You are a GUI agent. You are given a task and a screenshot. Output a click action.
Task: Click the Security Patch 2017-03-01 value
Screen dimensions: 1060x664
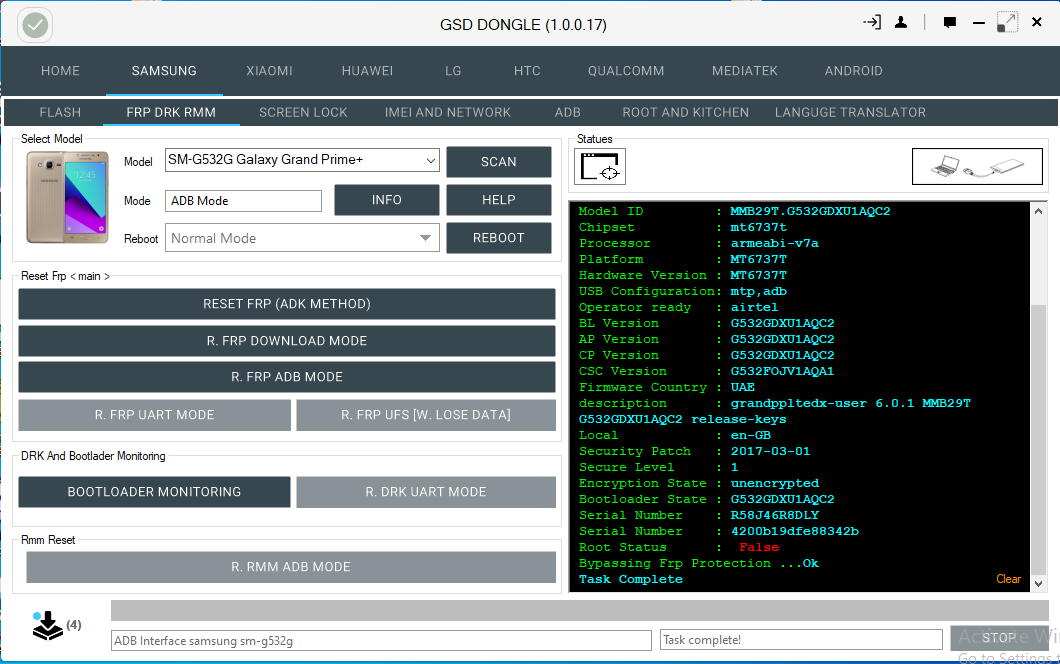[770, 451]
